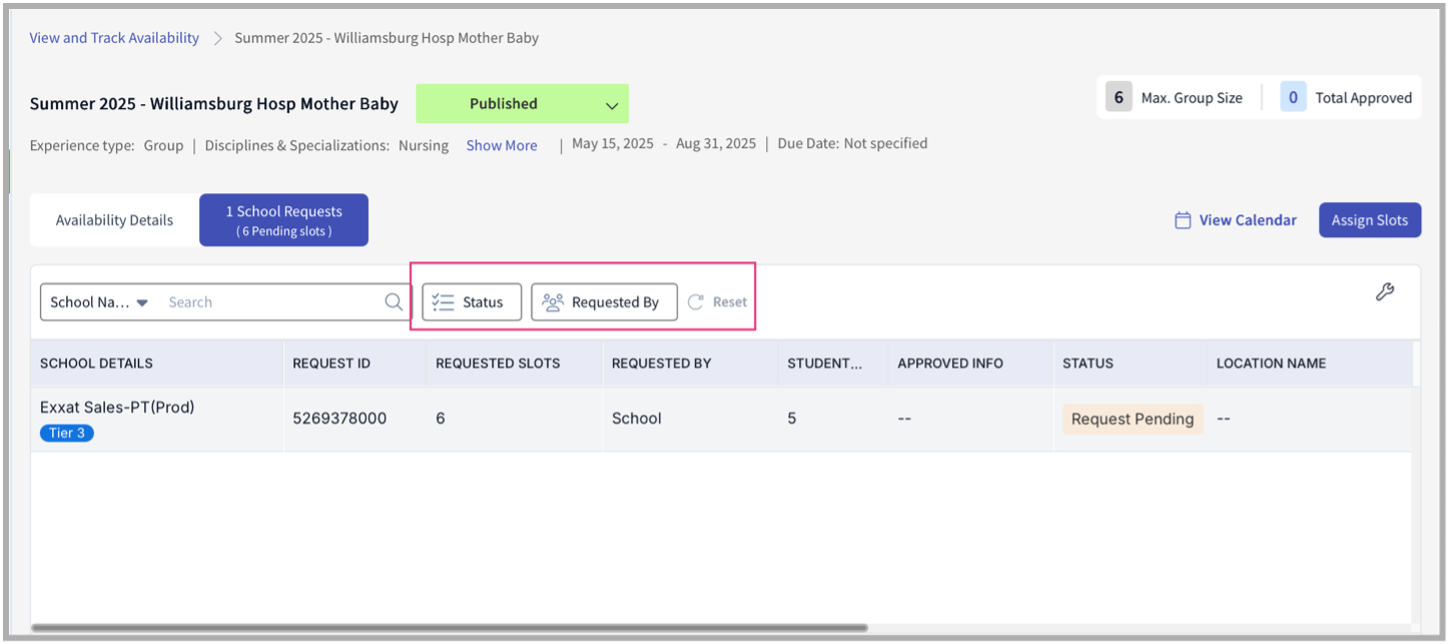
Task: Click the Tier 3 badge
Action: [67, 433]
